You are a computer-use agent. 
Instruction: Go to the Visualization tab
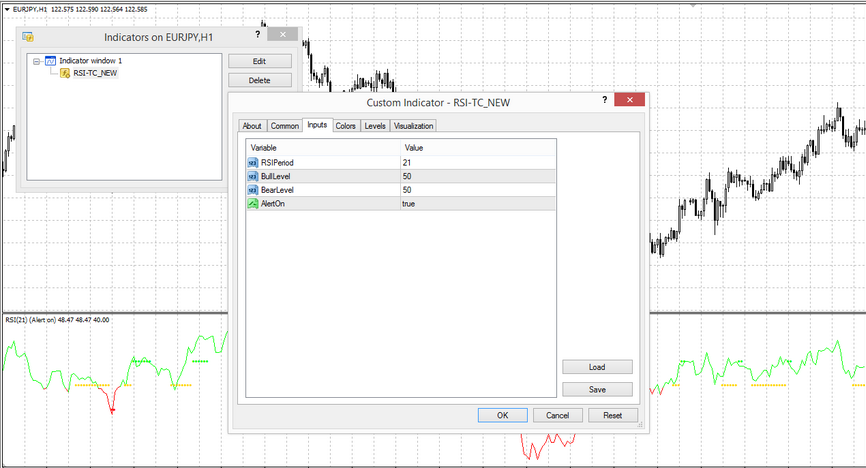413,126
